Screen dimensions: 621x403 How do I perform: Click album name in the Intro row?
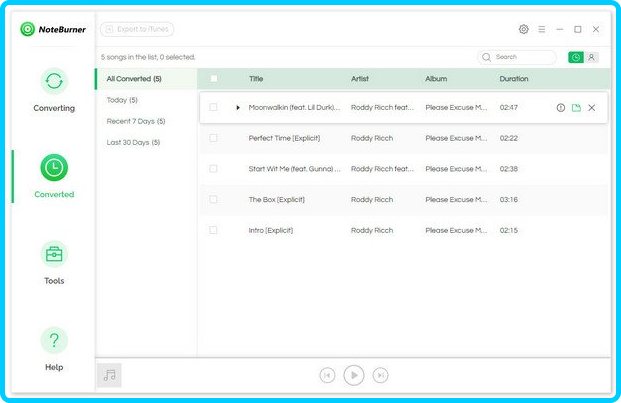point(456,230)
